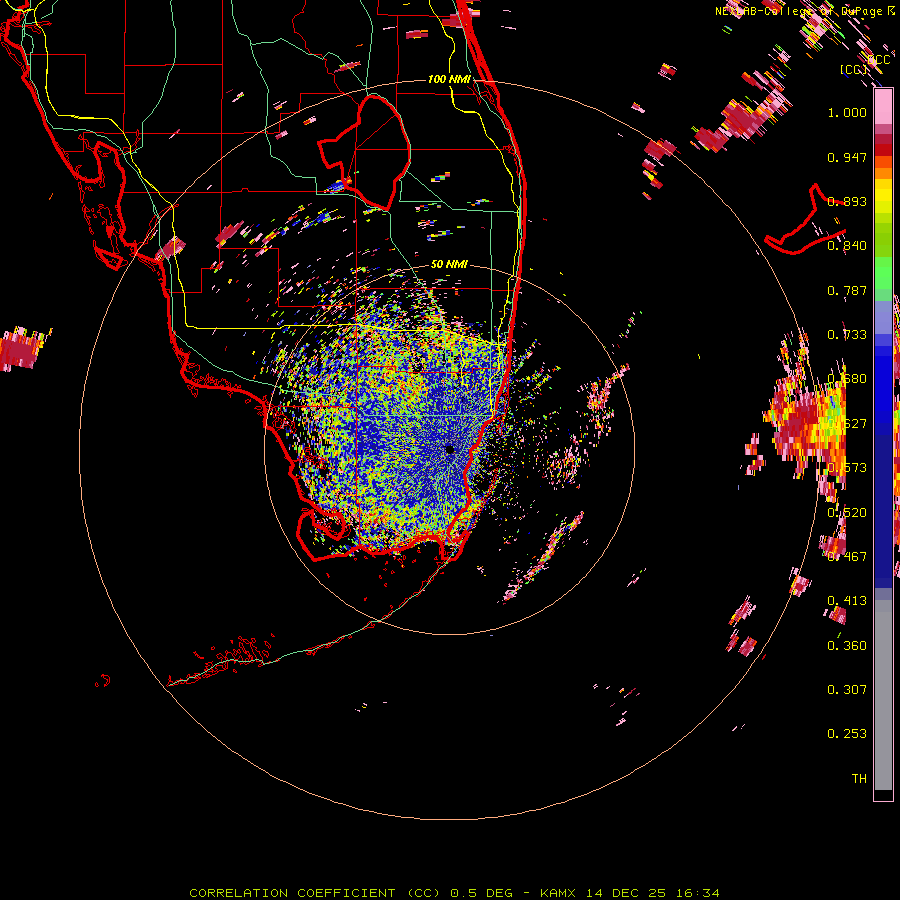Click the black radar site dot at center
The image size is (900, 900).
(449, 449)
